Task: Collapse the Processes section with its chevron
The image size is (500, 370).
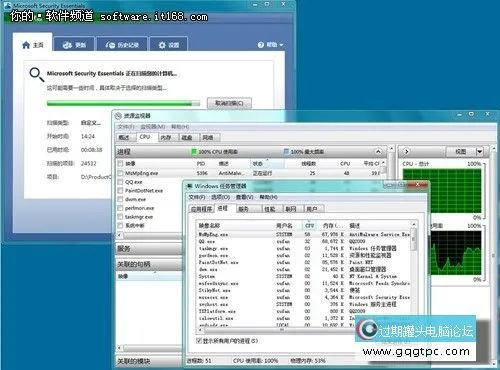Action: tap(378, 151)
